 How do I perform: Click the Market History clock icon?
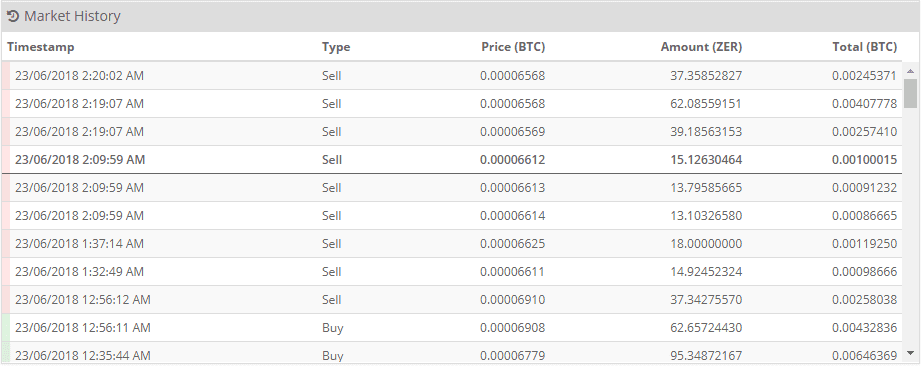[13, 16]
